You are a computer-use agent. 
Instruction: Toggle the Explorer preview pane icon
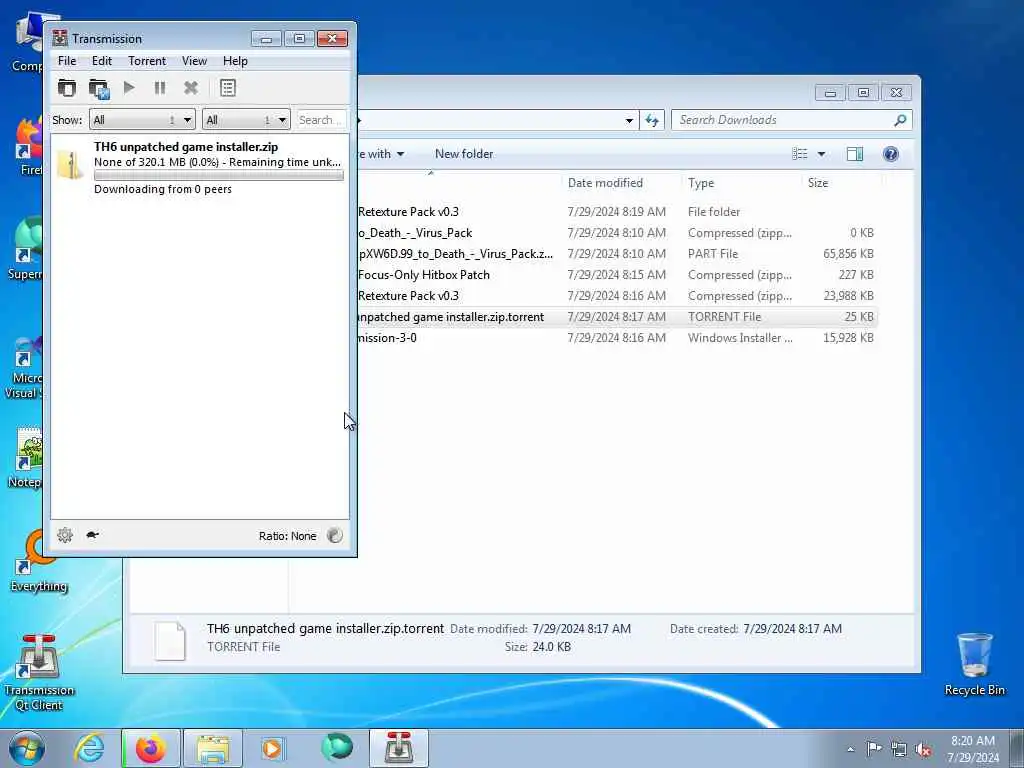pos(855,154)
